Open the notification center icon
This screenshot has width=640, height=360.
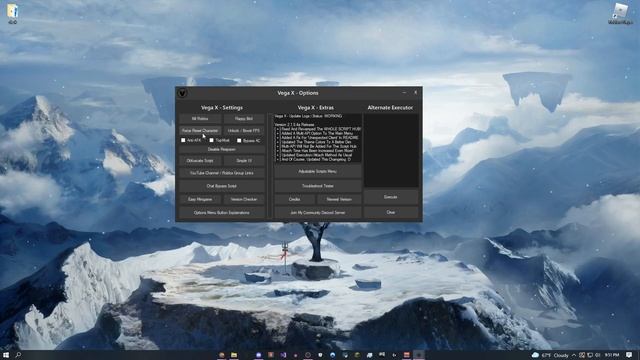coord(629,355)
